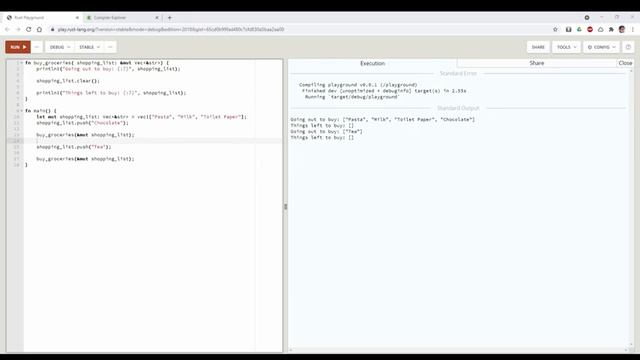Click the 'Going out to buy: ["Tea"]' output line
This screenshot has width=640, height=360.
pos(326,131)
